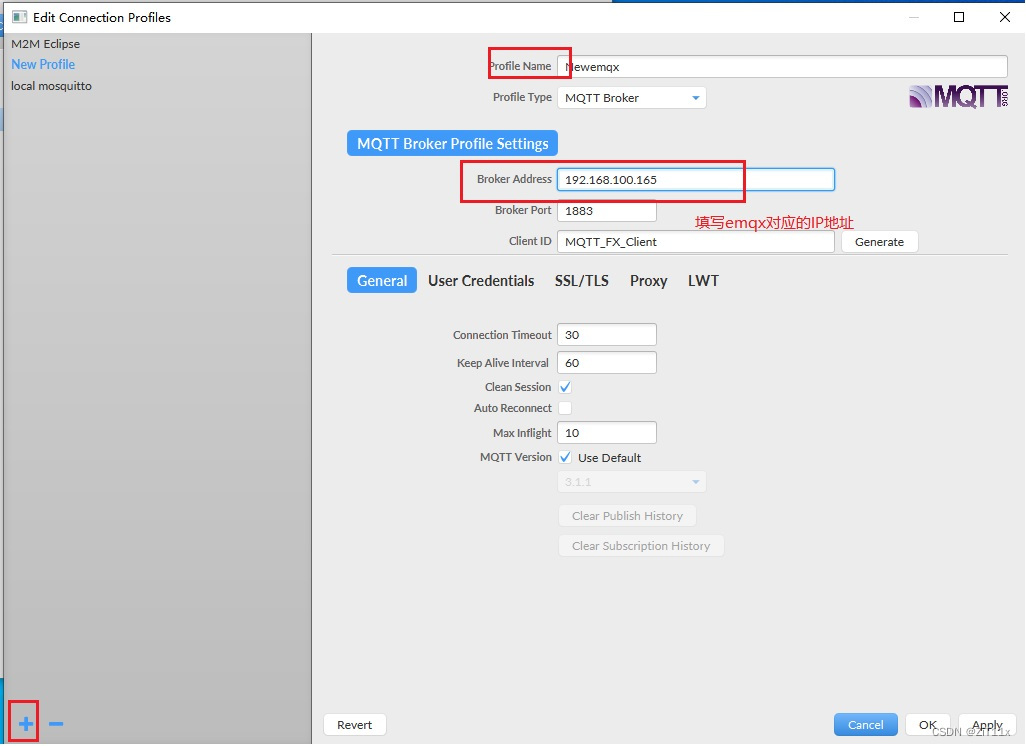
Task: Click the Generate client ID button
Action: click(879, 241)
